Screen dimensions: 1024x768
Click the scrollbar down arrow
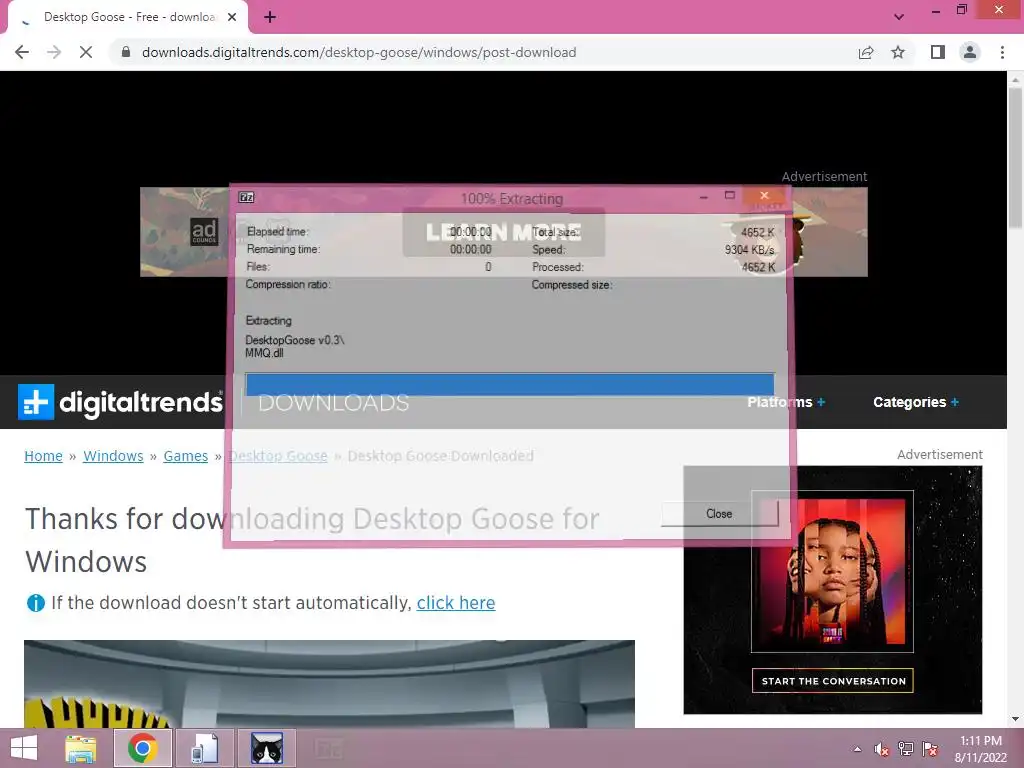click(x=1015, y=720)
